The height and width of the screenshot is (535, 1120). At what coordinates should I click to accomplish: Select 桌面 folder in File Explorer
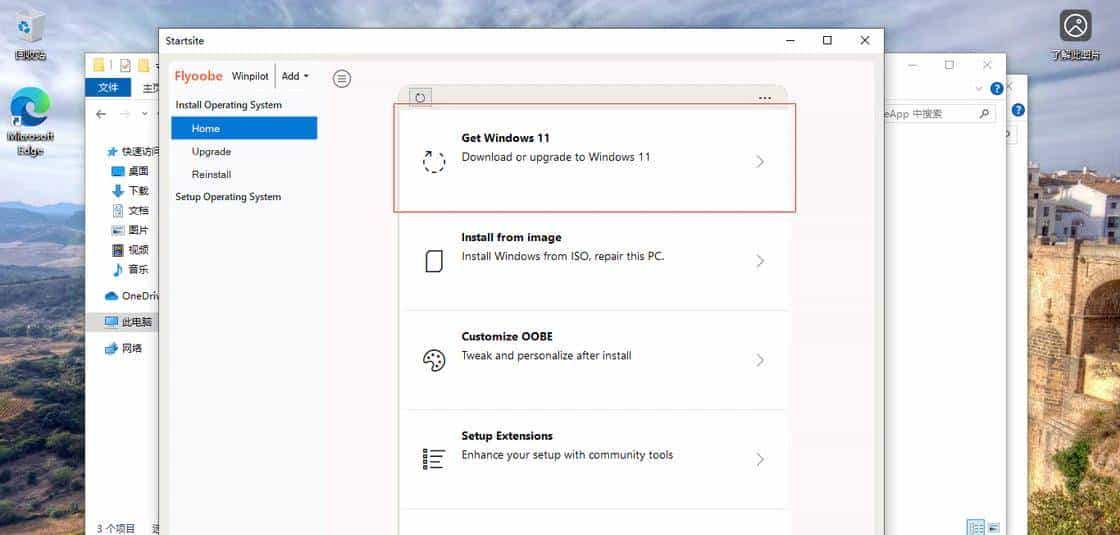point(130,171)
